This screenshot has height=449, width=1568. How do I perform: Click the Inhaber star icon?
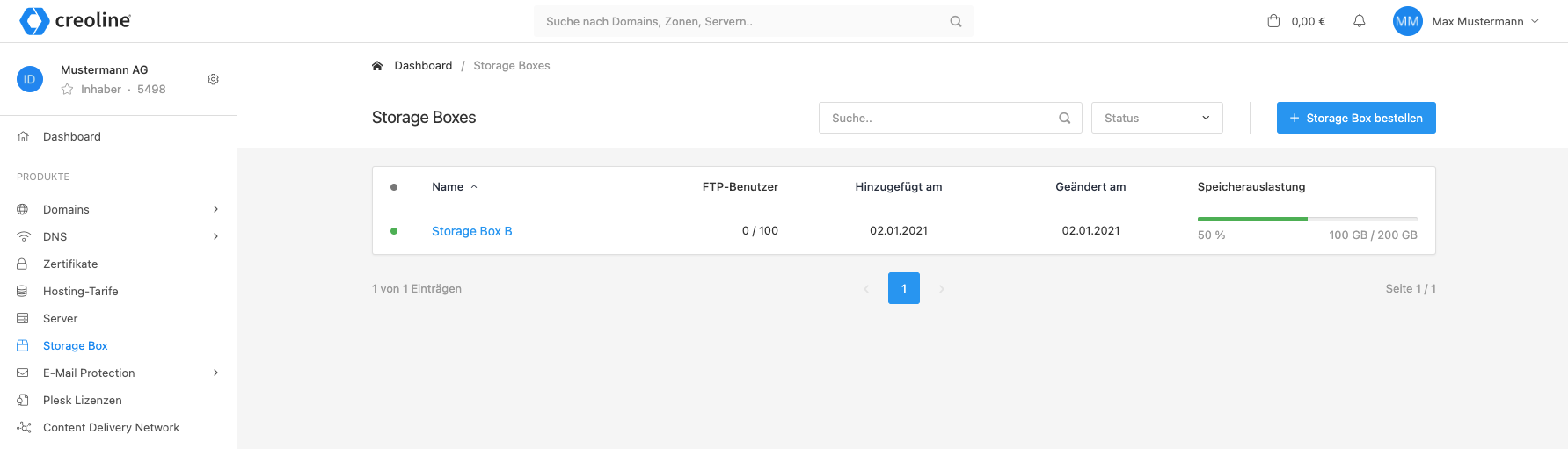click(67, 89)
